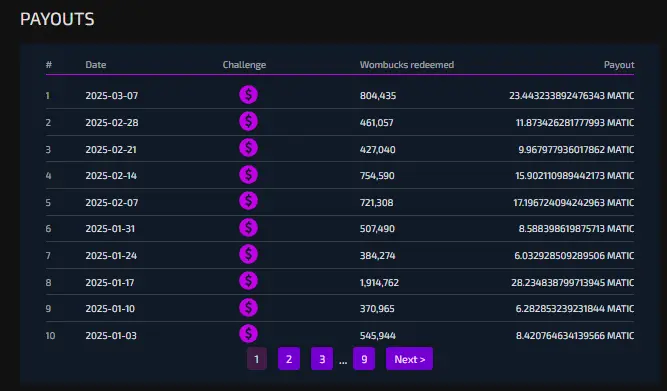Select current page 1 button
The height and width of the screenshot is (391, 667).
click(x=257, y=359)
